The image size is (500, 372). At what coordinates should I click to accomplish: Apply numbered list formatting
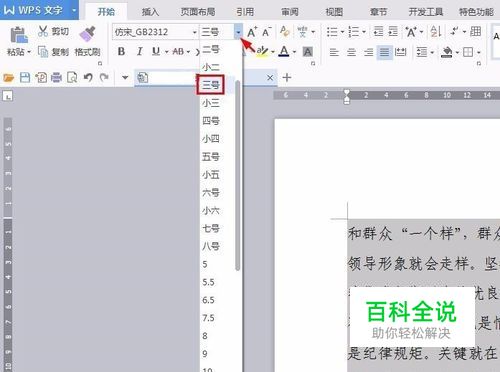(353, 32)
